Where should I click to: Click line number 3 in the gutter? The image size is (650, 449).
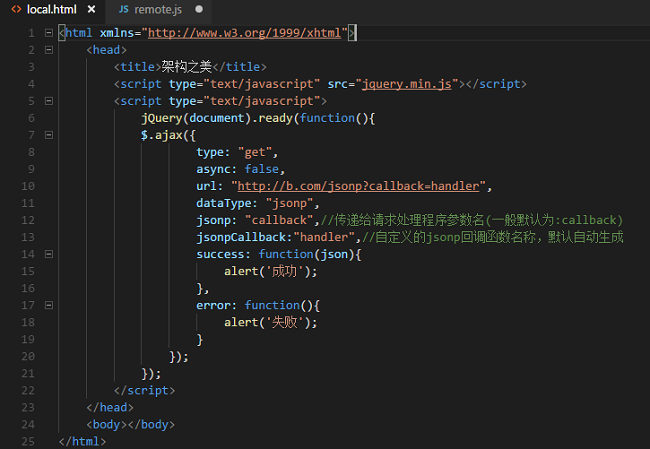click(31, 67)
